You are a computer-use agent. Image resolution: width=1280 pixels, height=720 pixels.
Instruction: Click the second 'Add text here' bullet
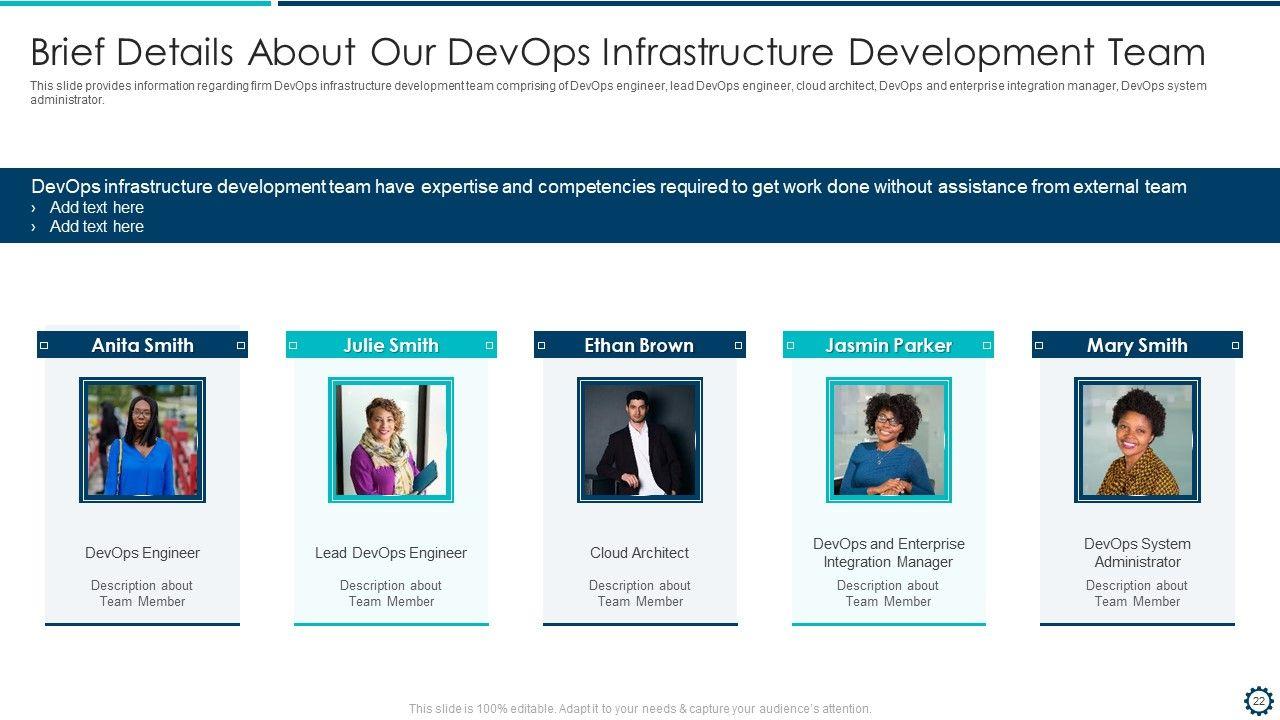click(x=97, y=227)
